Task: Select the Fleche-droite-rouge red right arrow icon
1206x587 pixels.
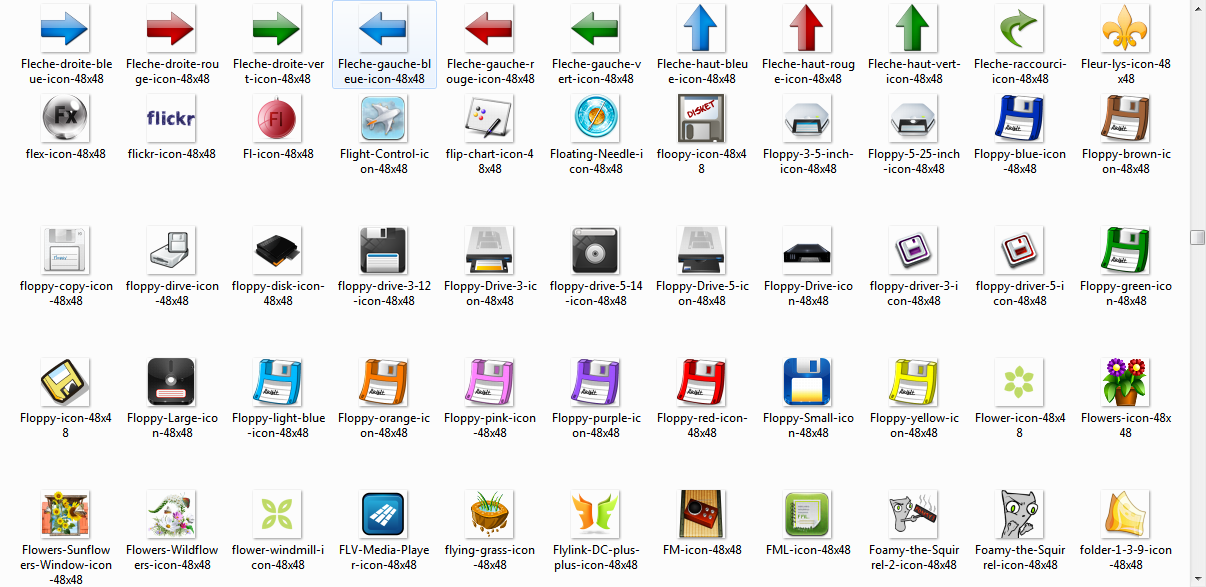Action: click(172, 28)
